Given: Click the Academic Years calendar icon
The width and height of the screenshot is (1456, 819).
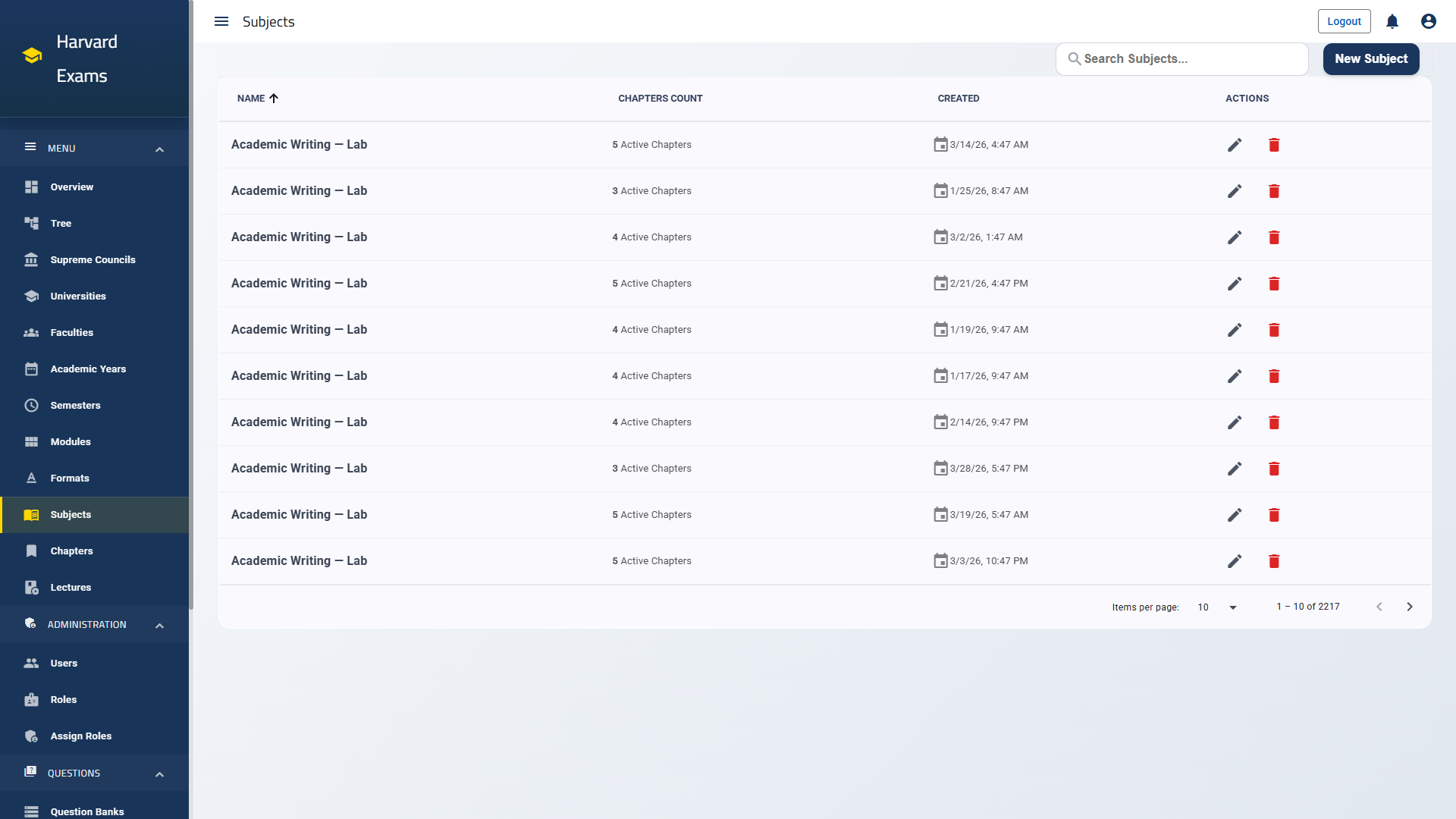Looking at the screenshot, I should pyautogui.click(x=31, y=369).
